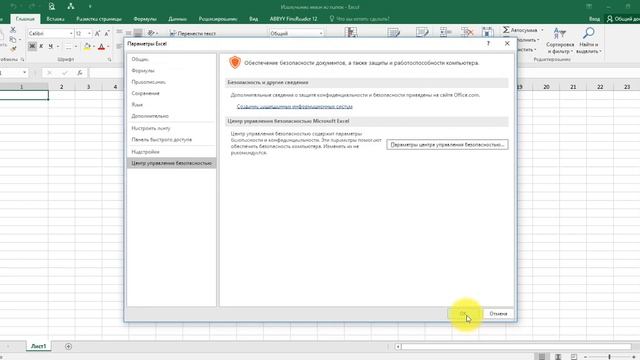Screen dimensions: 640x360
Task: Toggle italic formatting (К) in the ribbon
Action: pyautogui.click(x=41, y=47)
